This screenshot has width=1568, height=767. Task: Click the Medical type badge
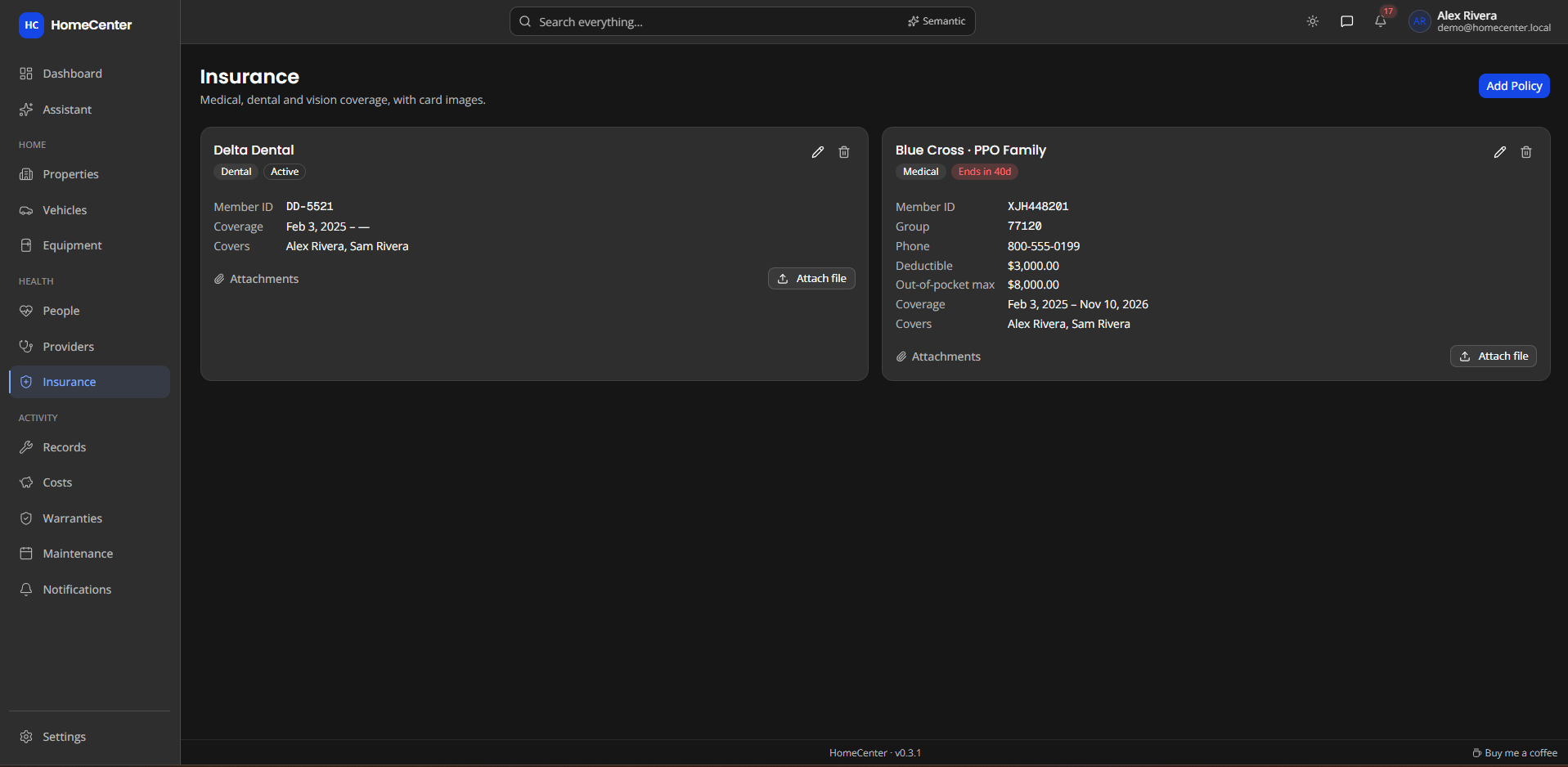coord(921,172)
